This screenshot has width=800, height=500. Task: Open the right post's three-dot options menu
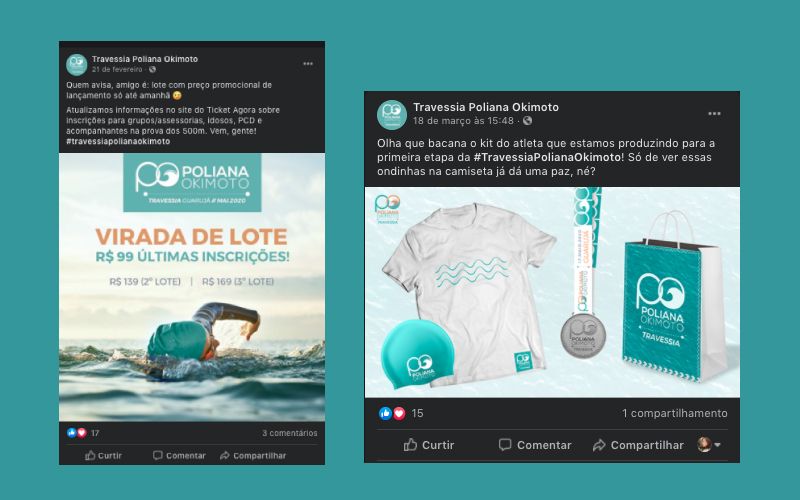pyautogui.click(x=714, y=113)
